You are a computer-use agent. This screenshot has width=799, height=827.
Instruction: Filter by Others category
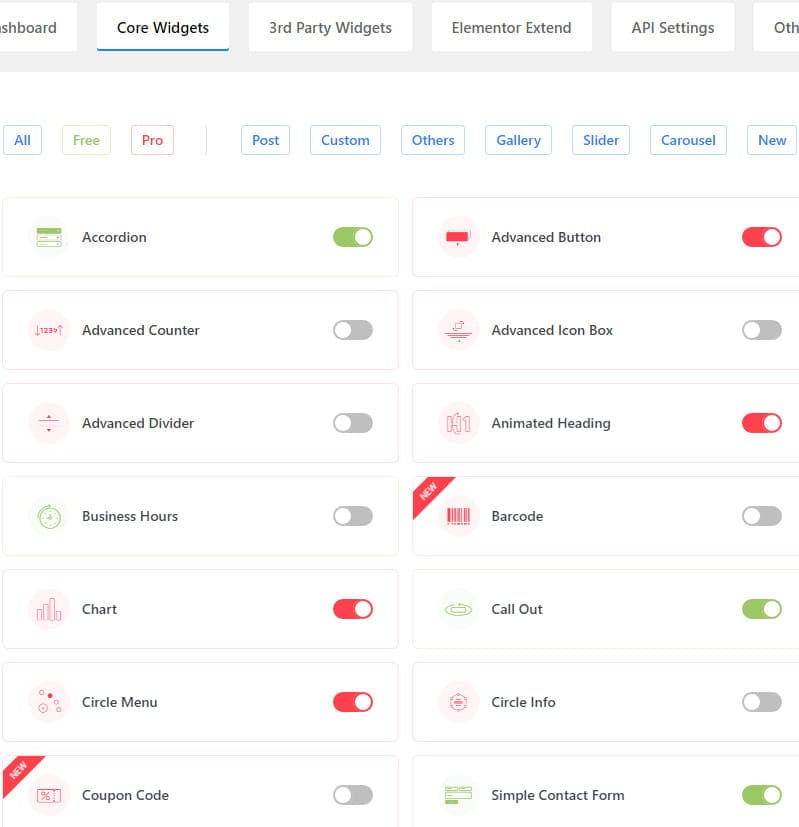(x=433, y=140)
